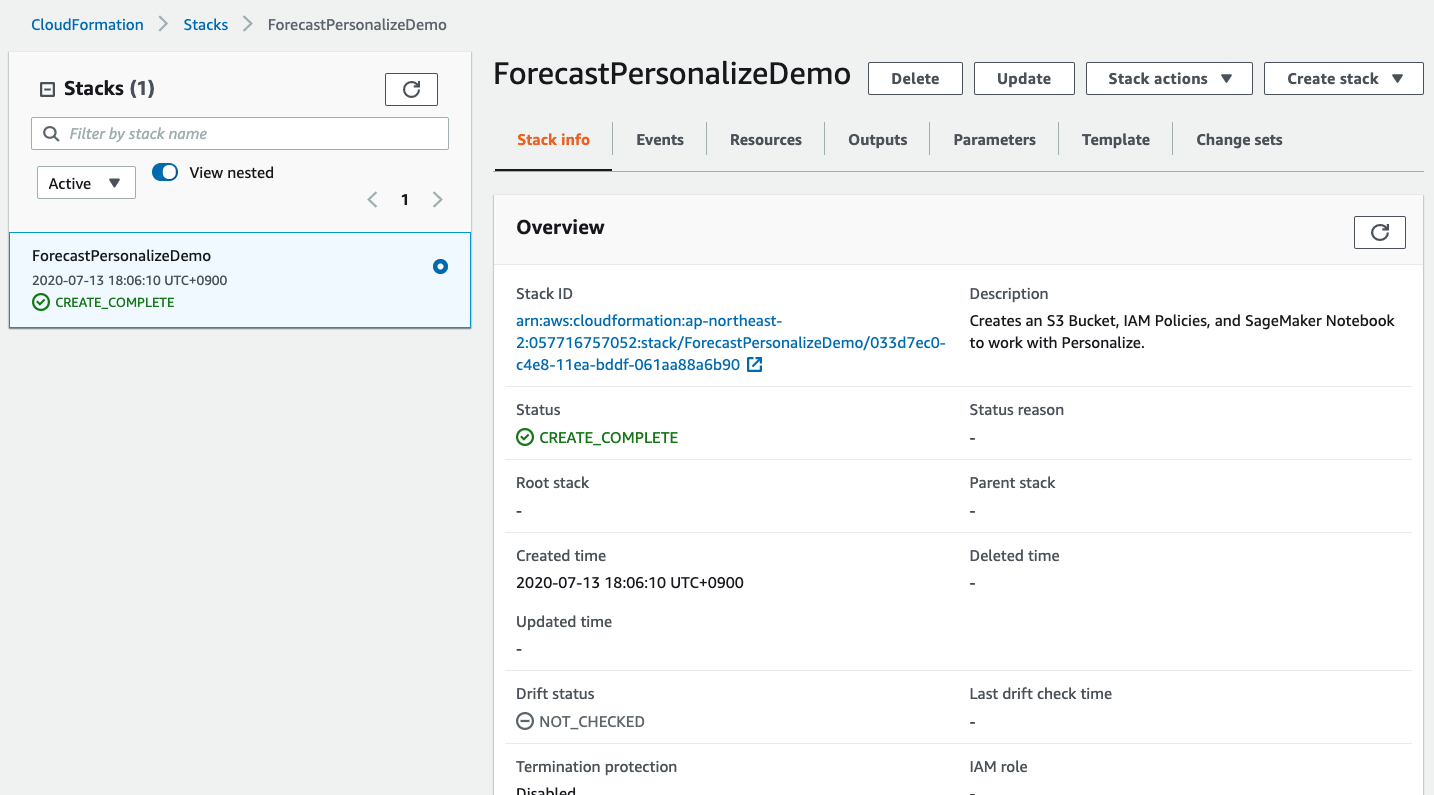
Task: Click the page number 1 indicator
Action: click(x=405, y=199)
